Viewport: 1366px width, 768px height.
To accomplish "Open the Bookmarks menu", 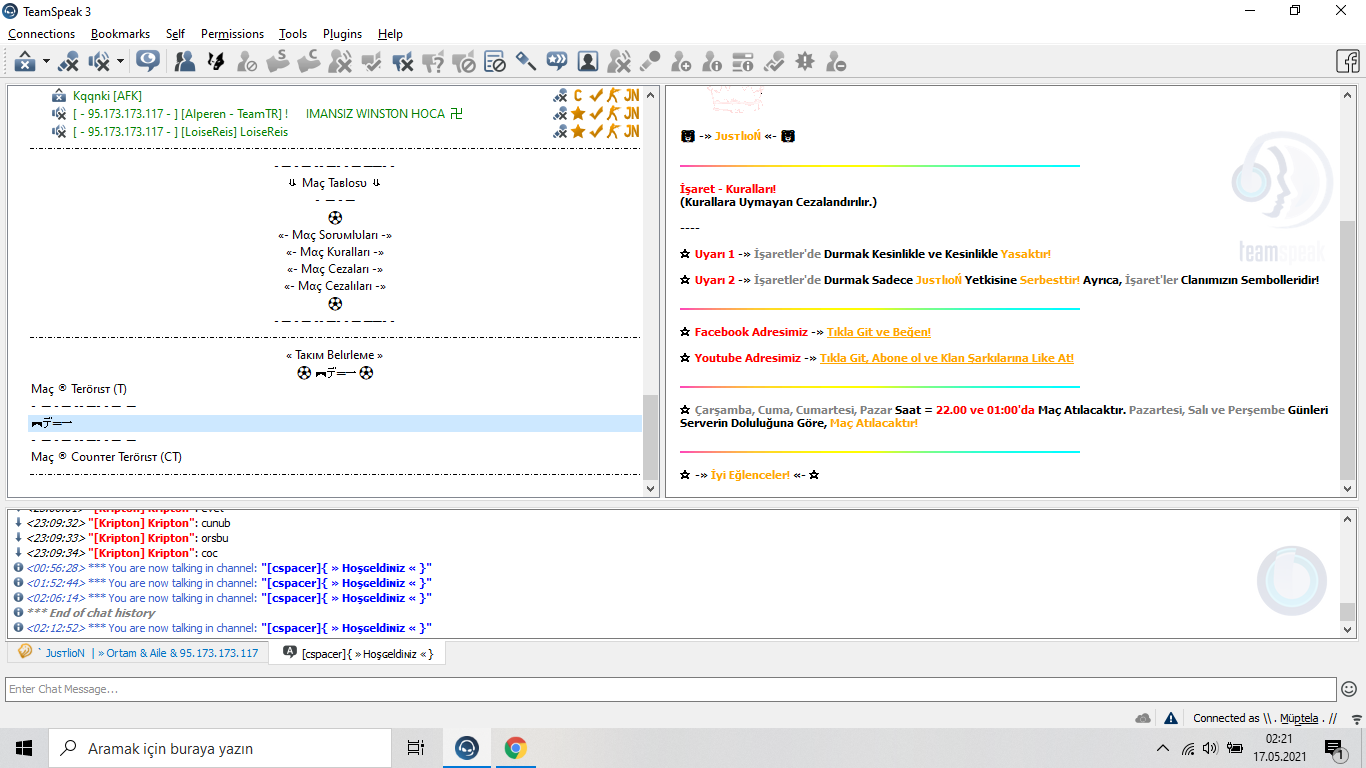I will click(x=120, y=34).
